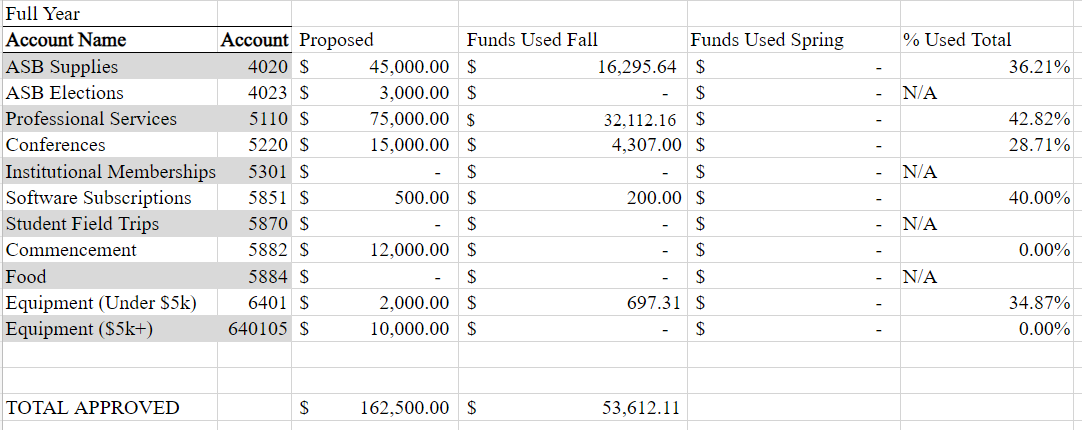
Task: Select the TOTAL APPROVED label cell
Action: (110, 407)
